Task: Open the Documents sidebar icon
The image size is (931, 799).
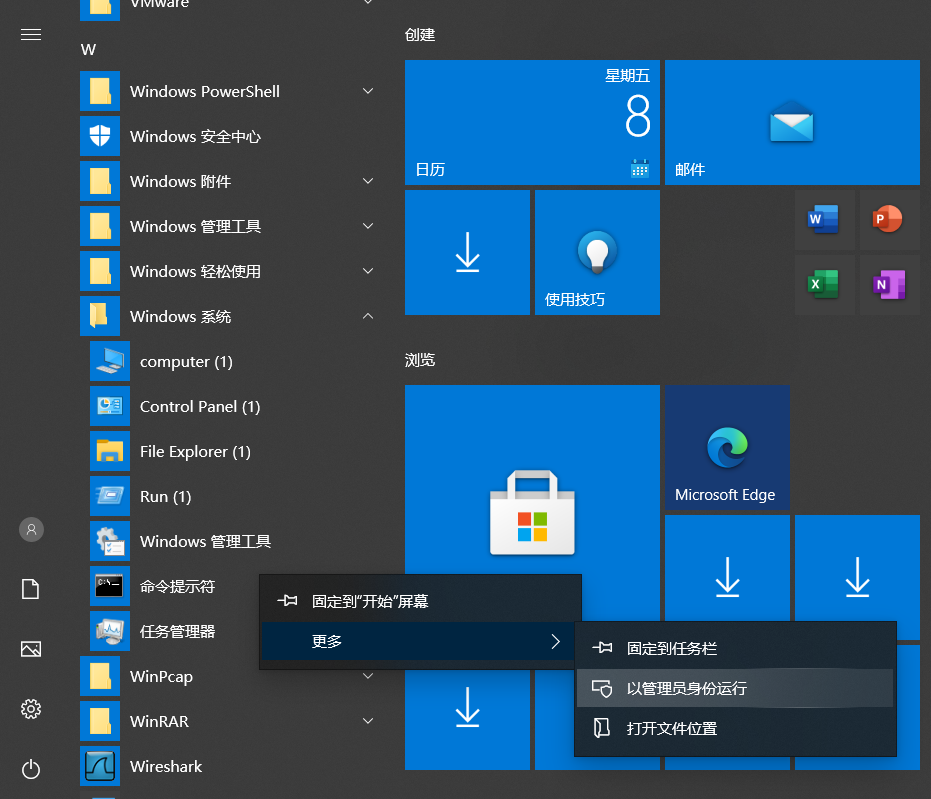Action: [x=31, y=589]
